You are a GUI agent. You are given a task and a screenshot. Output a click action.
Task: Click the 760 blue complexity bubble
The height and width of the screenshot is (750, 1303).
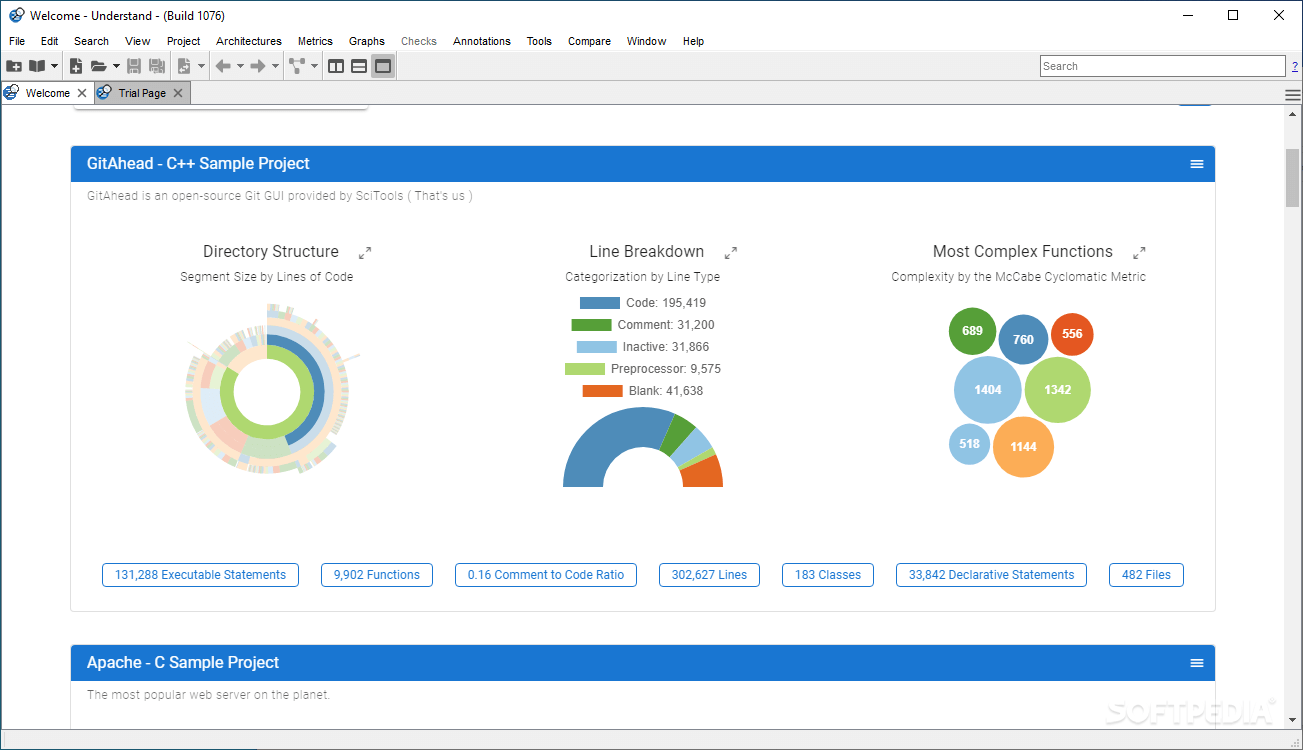point(1023,339)
